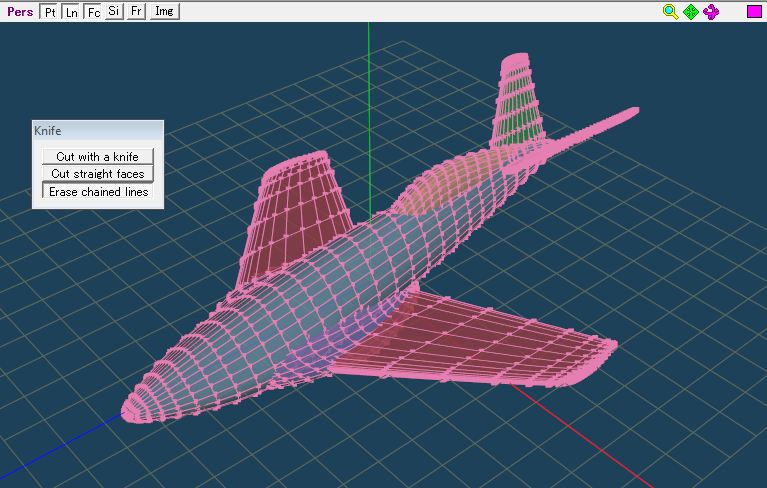Click the magnifier zoom view icon

(670, 12)
